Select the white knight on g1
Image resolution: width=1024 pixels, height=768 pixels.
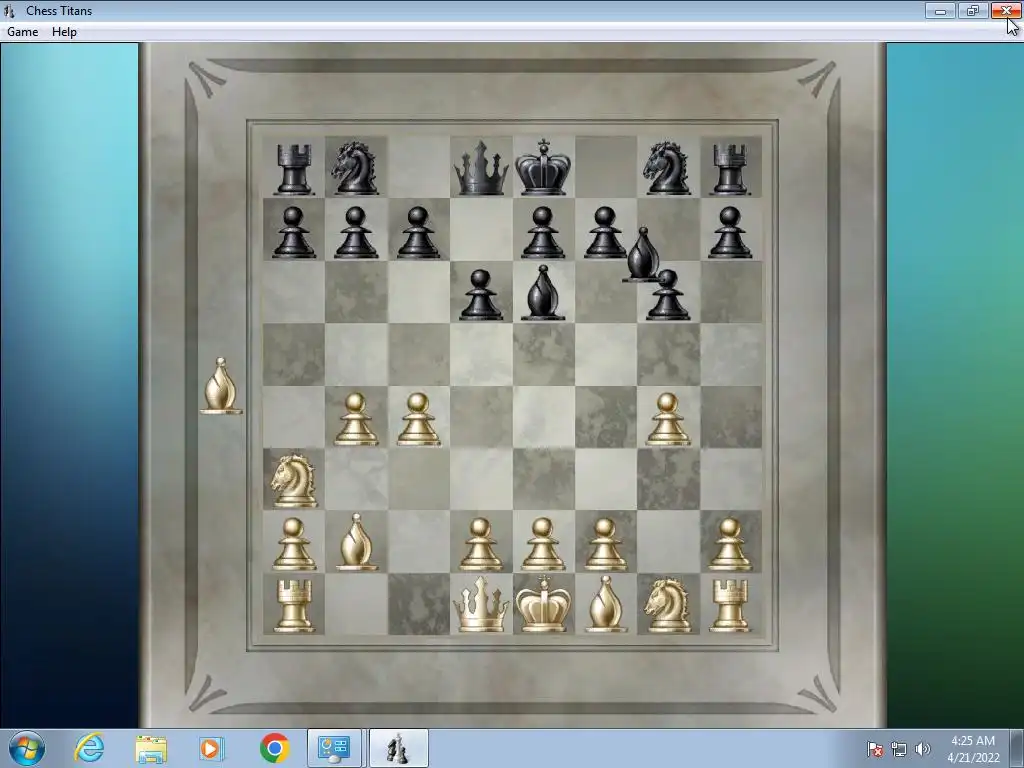pyautogui.click(x=667, y=605)
